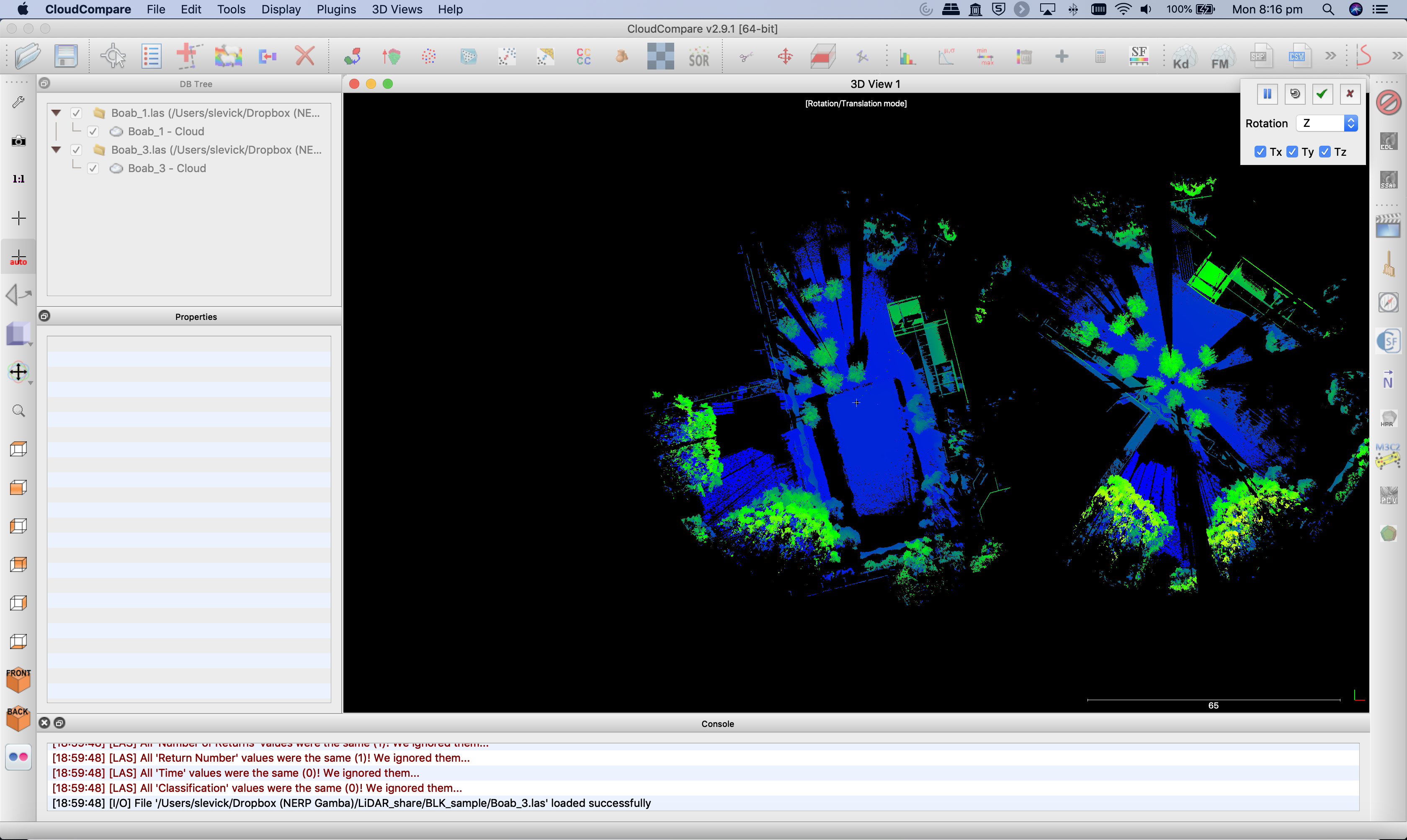Expand the far-right toolbar overflow chevron
The height and width of the screenshot is (840, 1407).
1397,55
